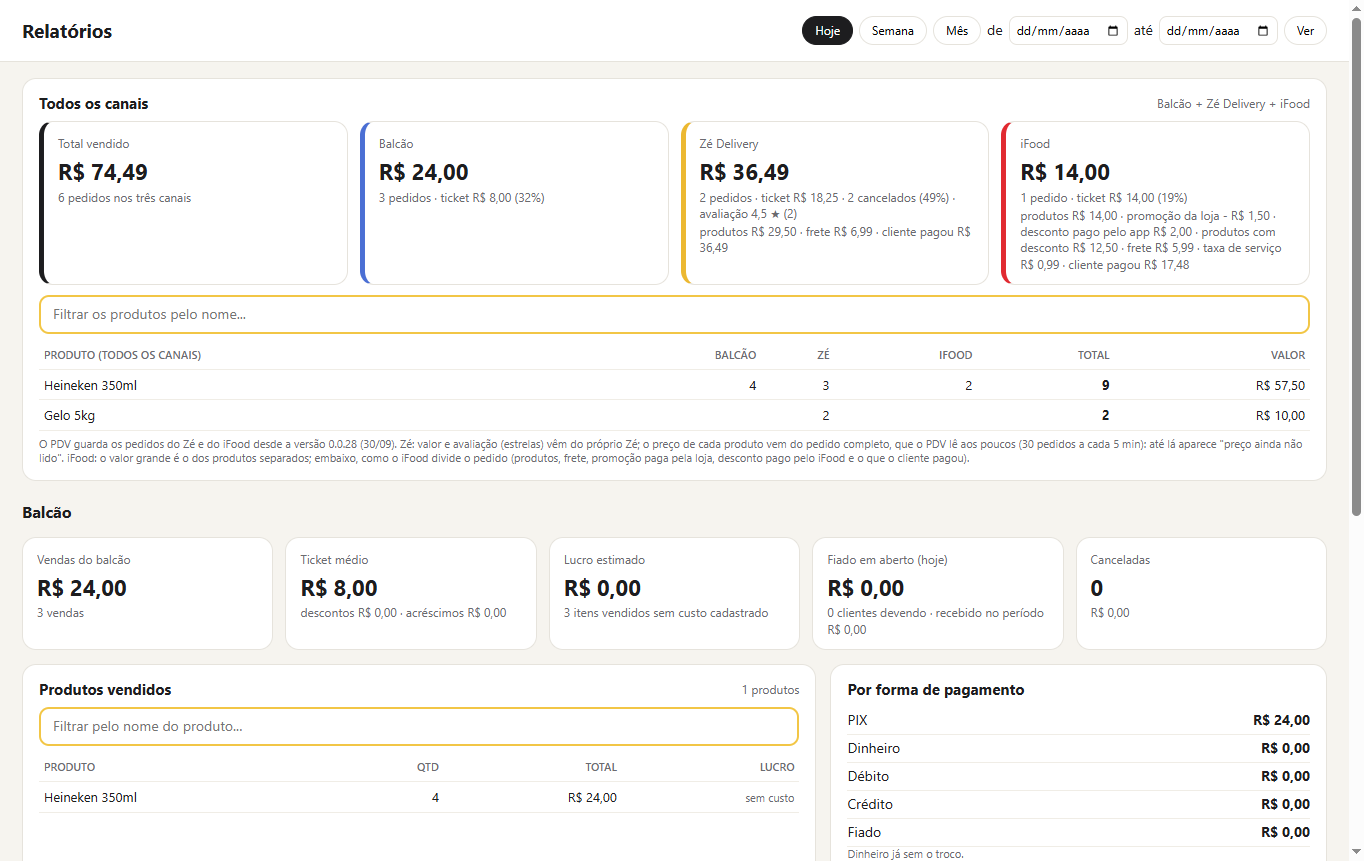This screenshot has width=1364, height=861.
Task: Click the Lucro estimado card
Action: 674,594
